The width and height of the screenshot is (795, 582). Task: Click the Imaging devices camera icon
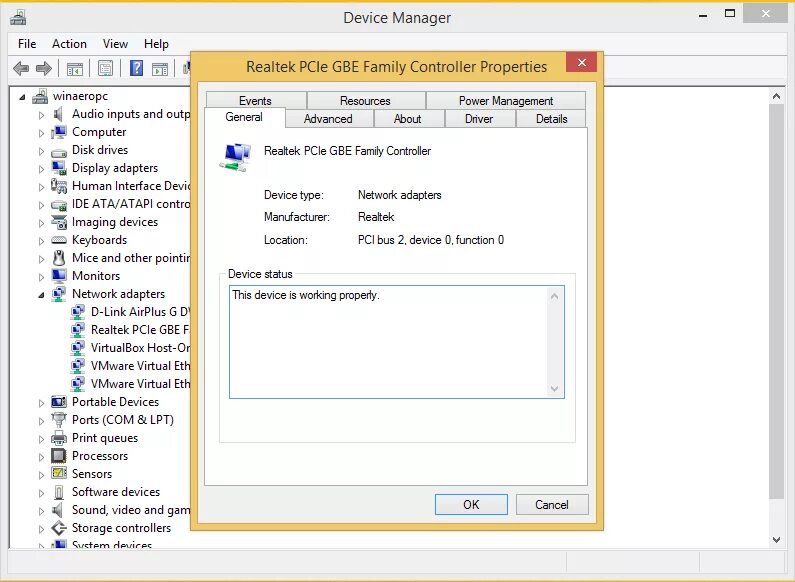(59, 222)
